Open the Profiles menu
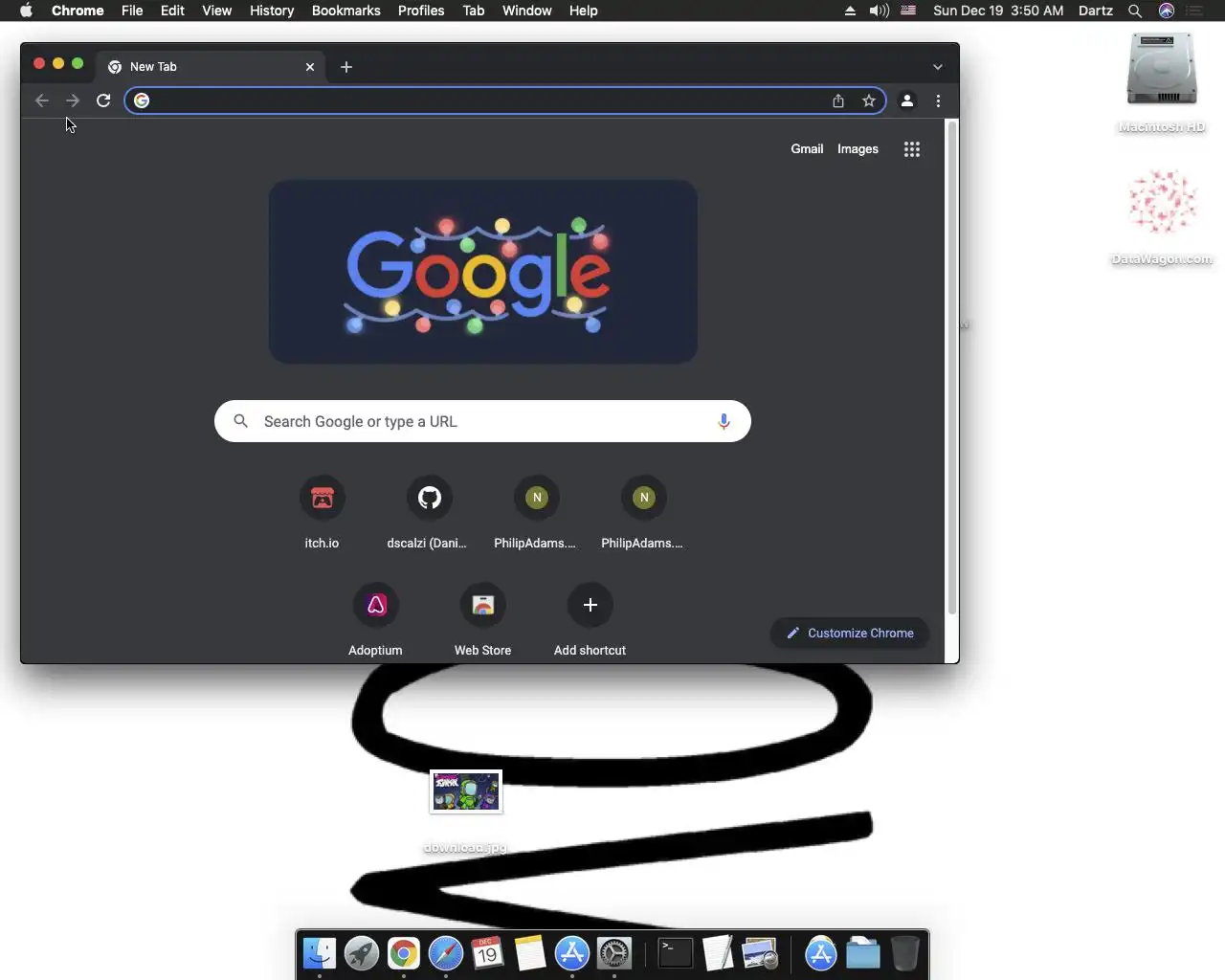Image resolution: width=1225 pixels, height=980 pixels. (x=421, y=11)
